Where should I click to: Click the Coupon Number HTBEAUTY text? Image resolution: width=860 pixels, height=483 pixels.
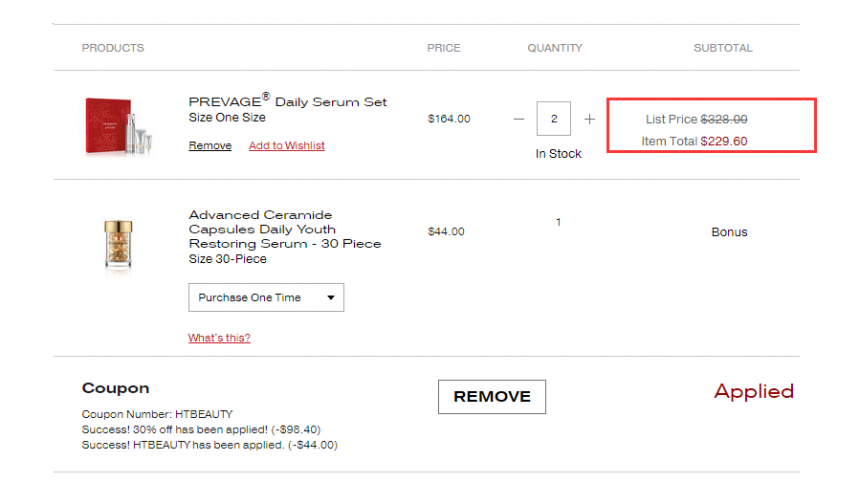coord(157,414)
